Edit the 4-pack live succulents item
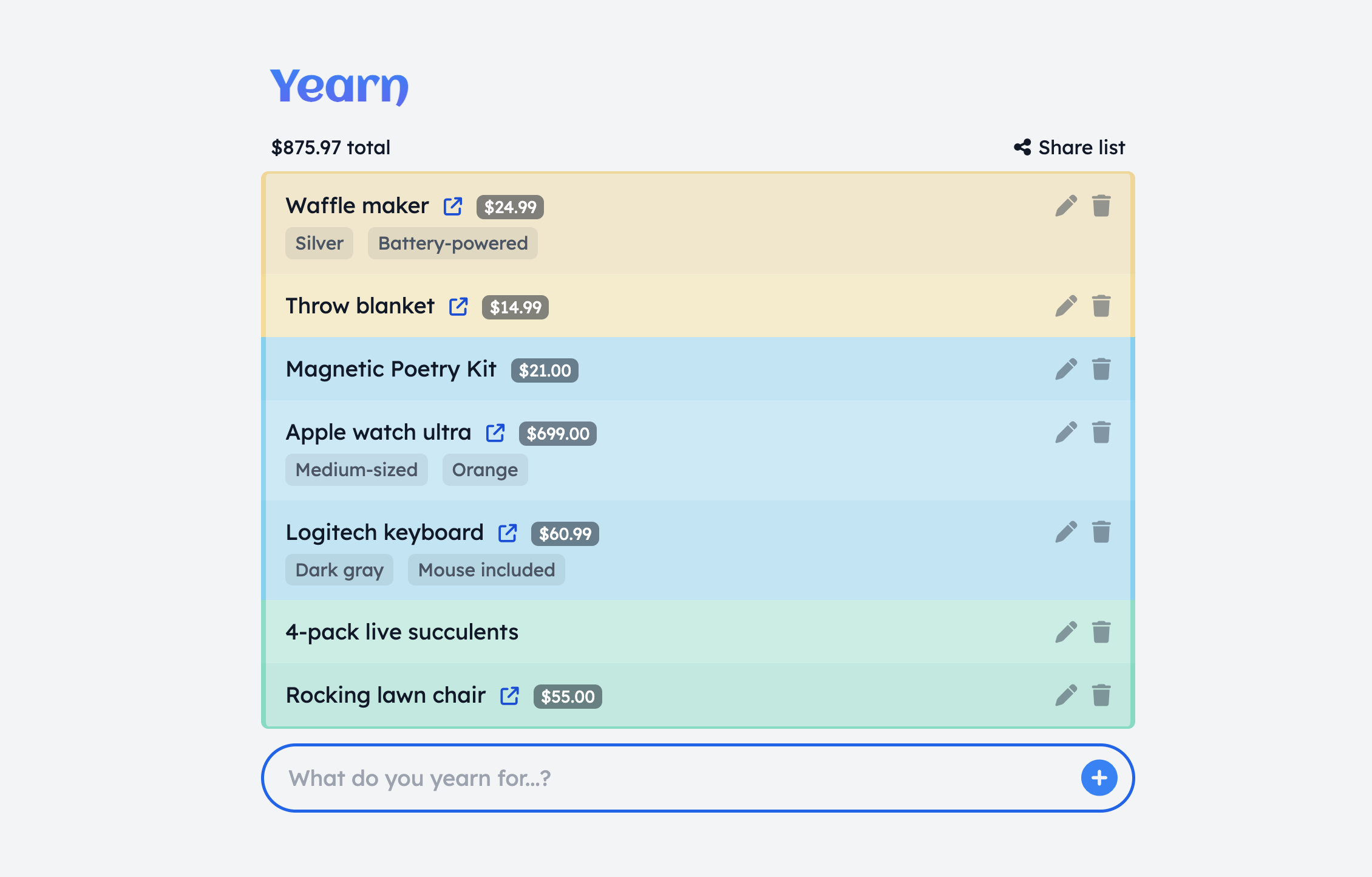Viewport: 1372px width, 877px height. pos(1066,632)
